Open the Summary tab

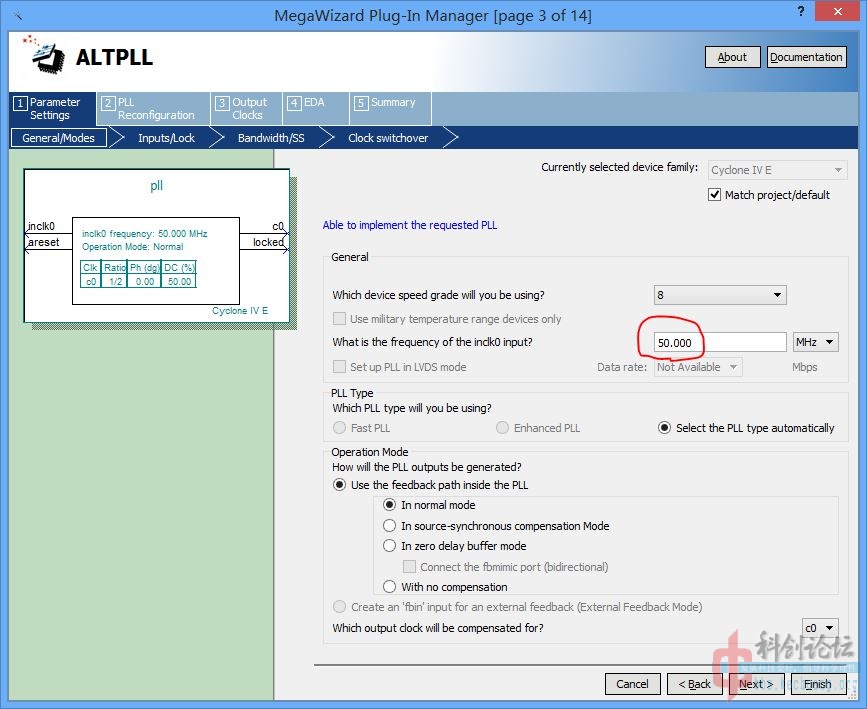tap(390, 108)
